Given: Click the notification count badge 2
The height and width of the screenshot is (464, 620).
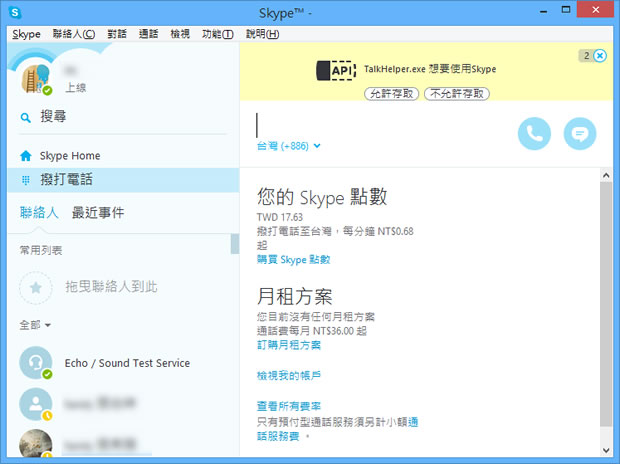Looking at the screenshot, I should tap(586, 56).
